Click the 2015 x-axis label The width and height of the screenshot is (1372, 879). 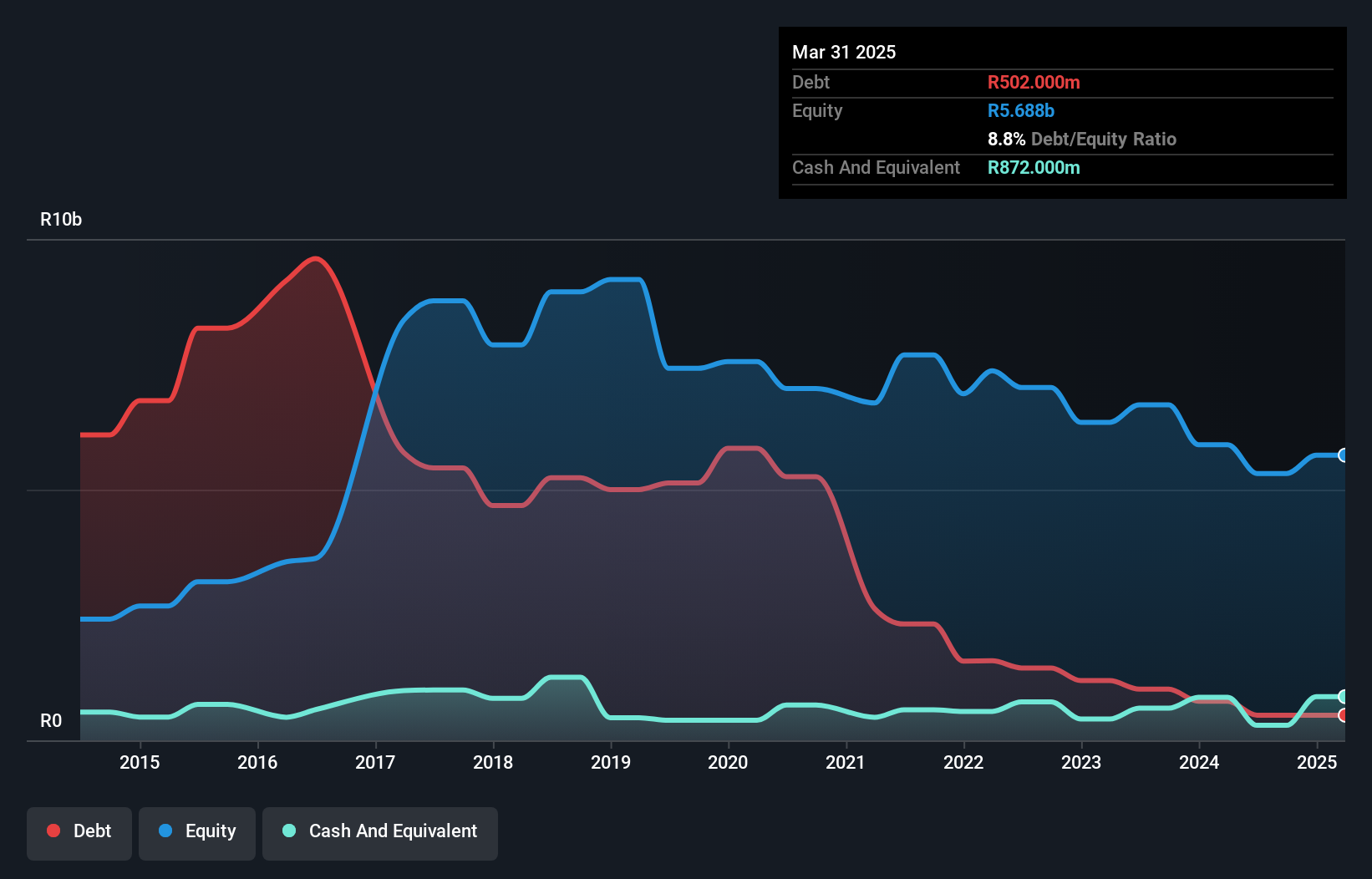[140, 762]
